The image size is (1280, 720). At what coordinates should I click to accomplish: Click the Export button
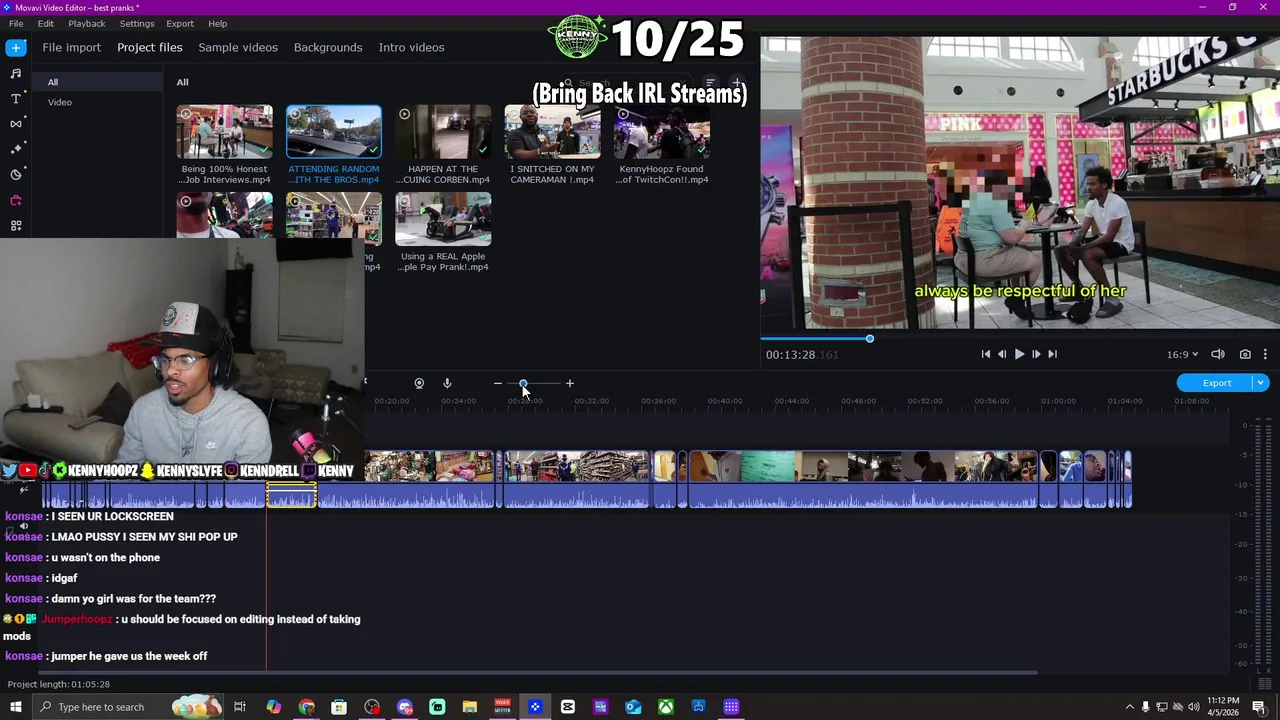(1216, 383)
